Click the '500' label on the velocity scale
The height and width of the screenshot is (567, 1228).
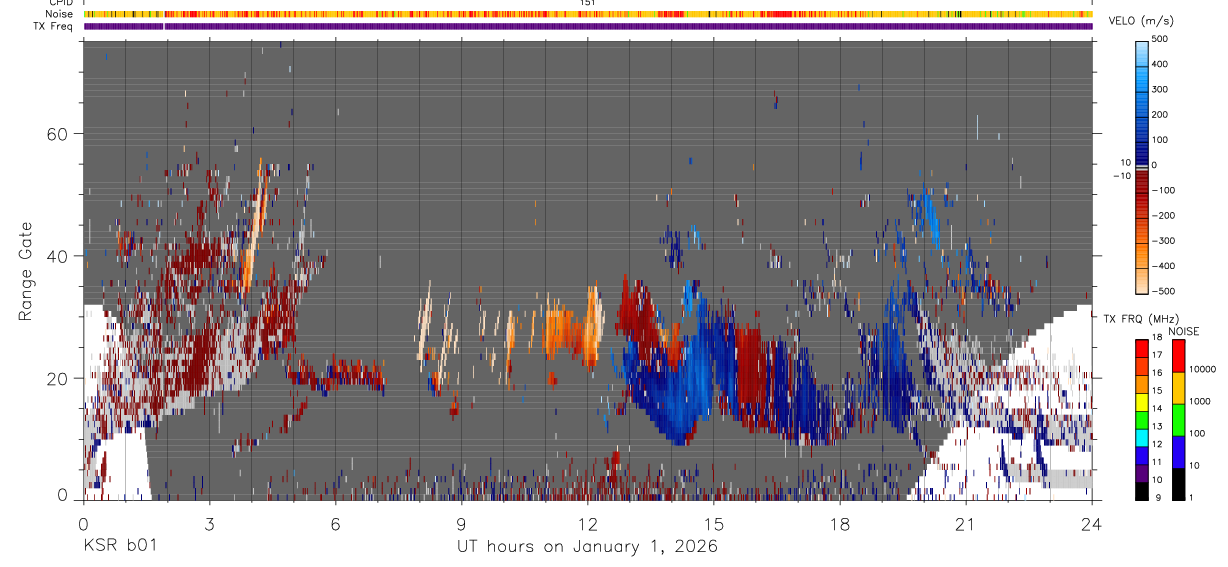point(1160,39)
